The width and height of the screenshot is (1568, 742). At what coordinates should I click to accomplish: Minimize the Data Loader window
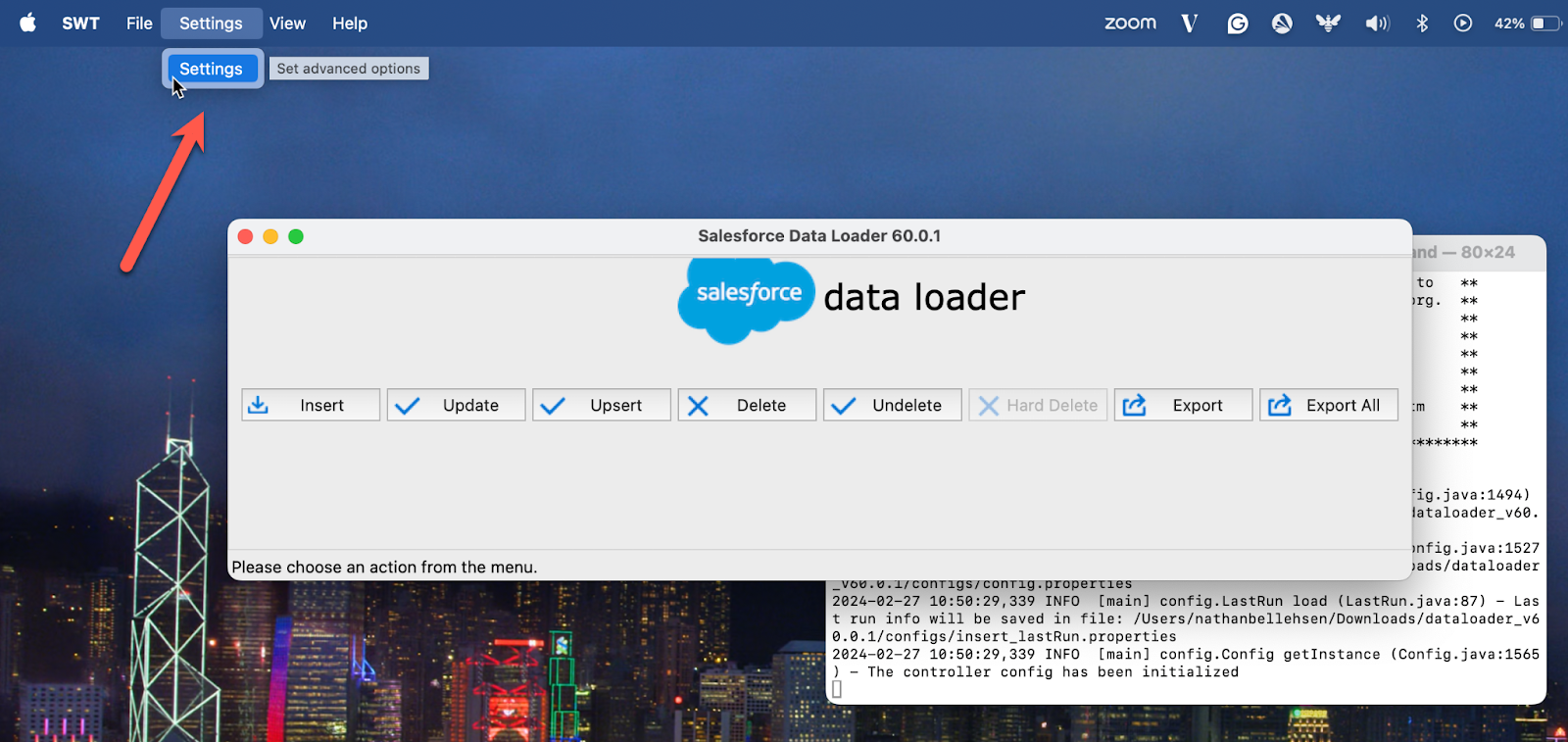(270, 236)
